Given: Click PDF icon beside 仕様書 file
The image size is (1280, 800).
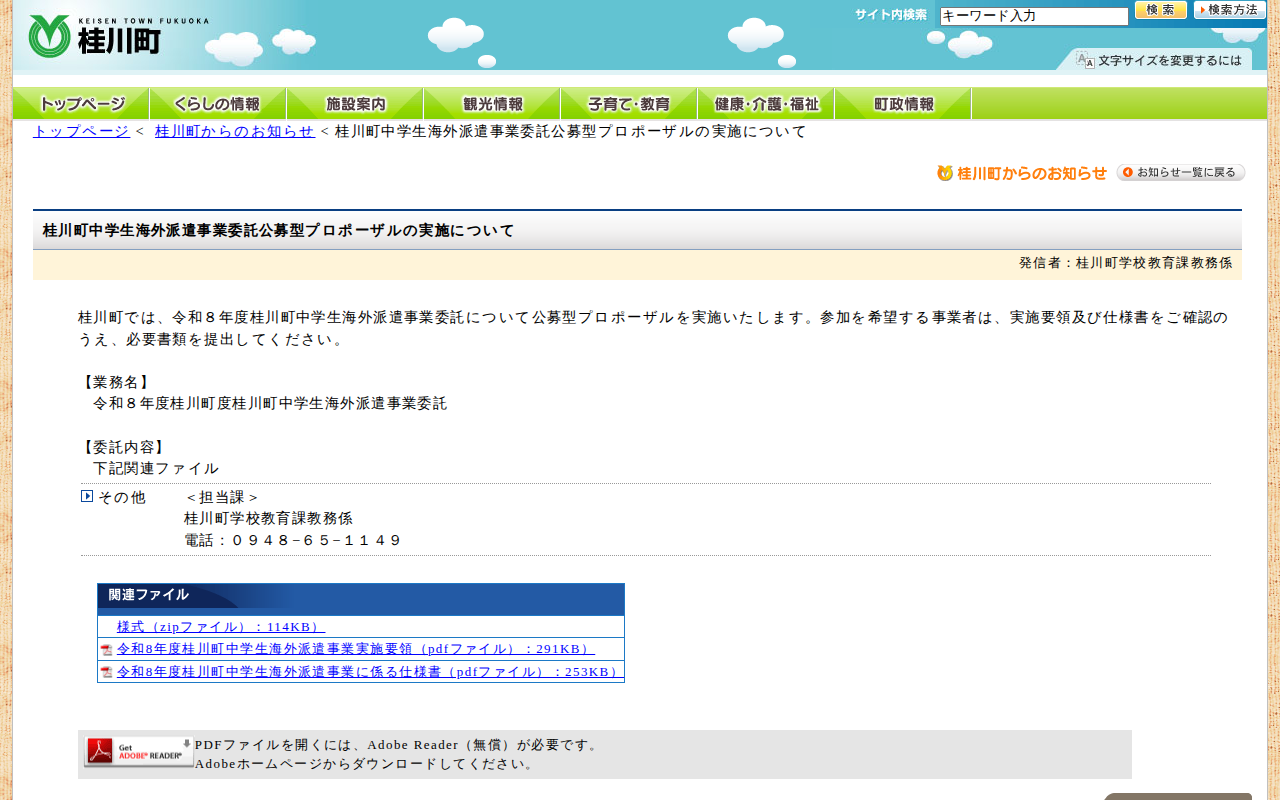Looking at the screenshot, I should [x=106, y=672].
